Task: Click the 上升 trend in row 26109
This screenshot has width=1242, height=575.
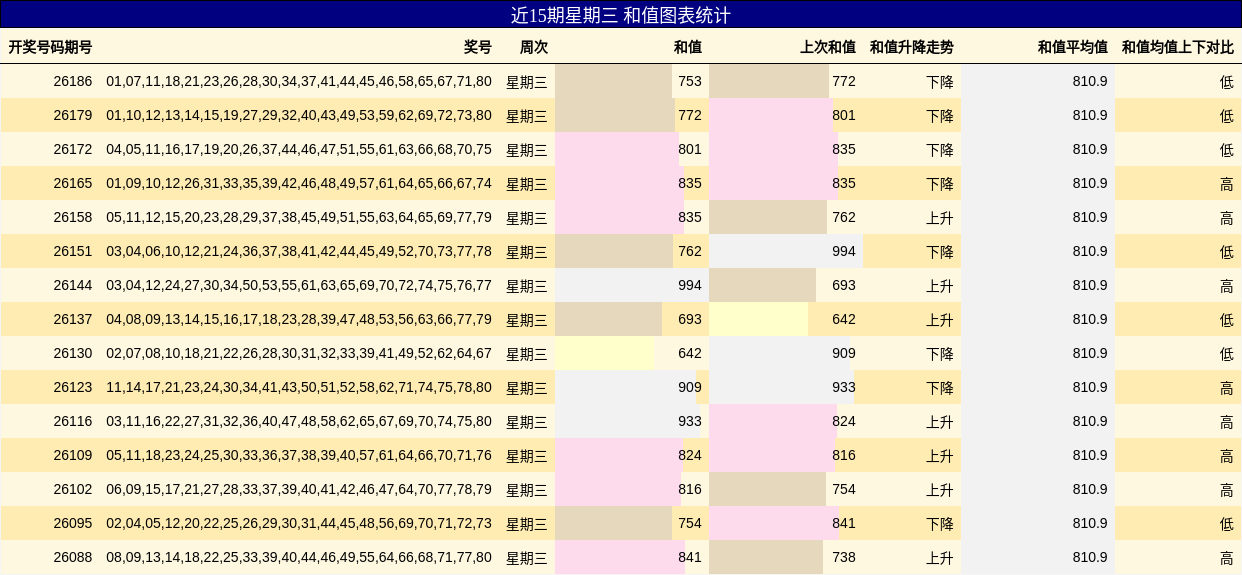Action: tap(940, 456)
